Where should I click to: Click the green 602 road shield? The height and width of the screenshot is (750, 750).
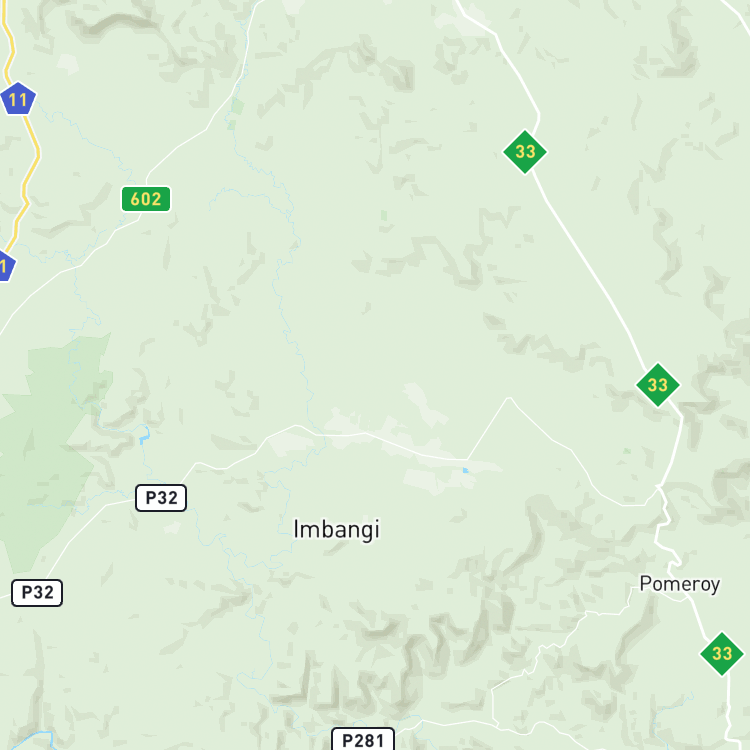pyautogui.click(x=146, y=199)
